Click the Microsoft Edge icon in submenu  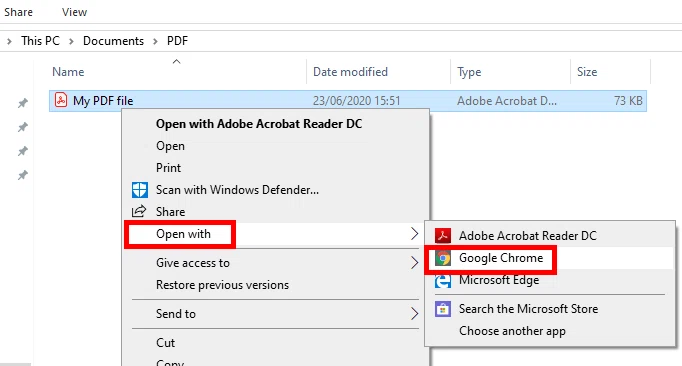[x=443, y=281]
